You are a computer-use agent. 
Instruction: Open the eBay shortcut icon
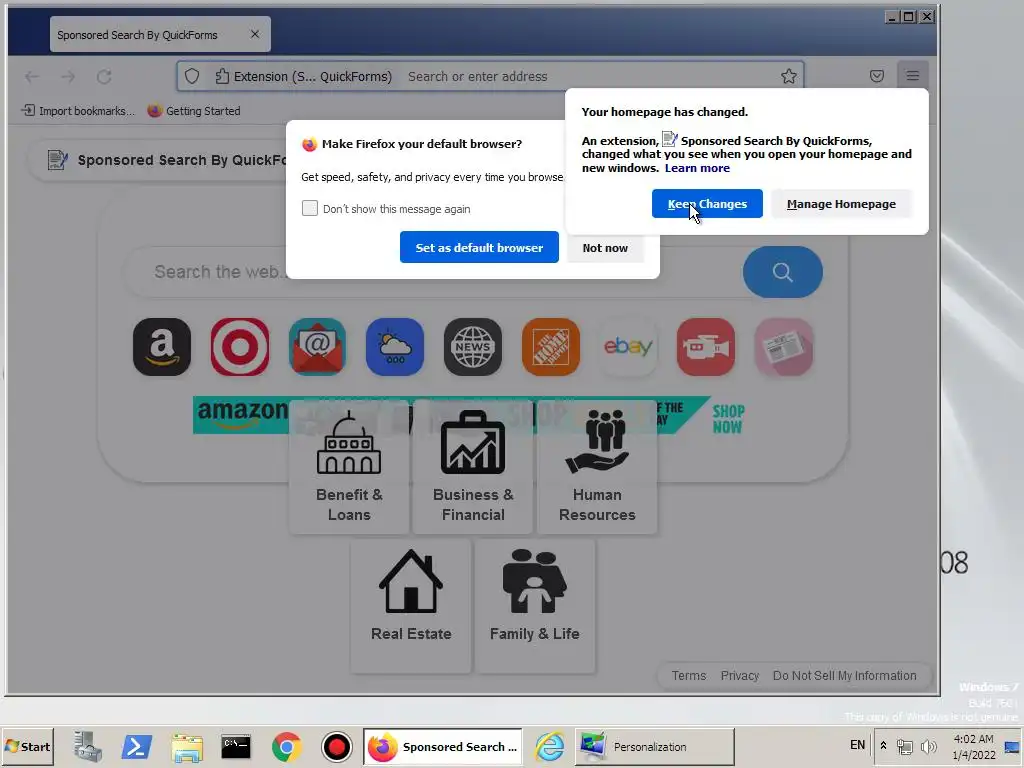point(628,347)
